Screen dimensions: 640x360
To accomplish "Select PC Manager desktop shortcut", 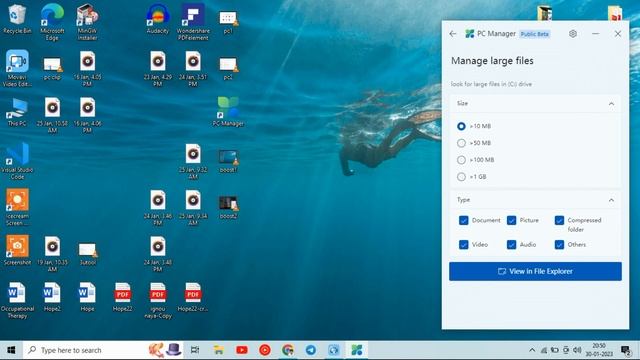I will (x=228, y=112).
